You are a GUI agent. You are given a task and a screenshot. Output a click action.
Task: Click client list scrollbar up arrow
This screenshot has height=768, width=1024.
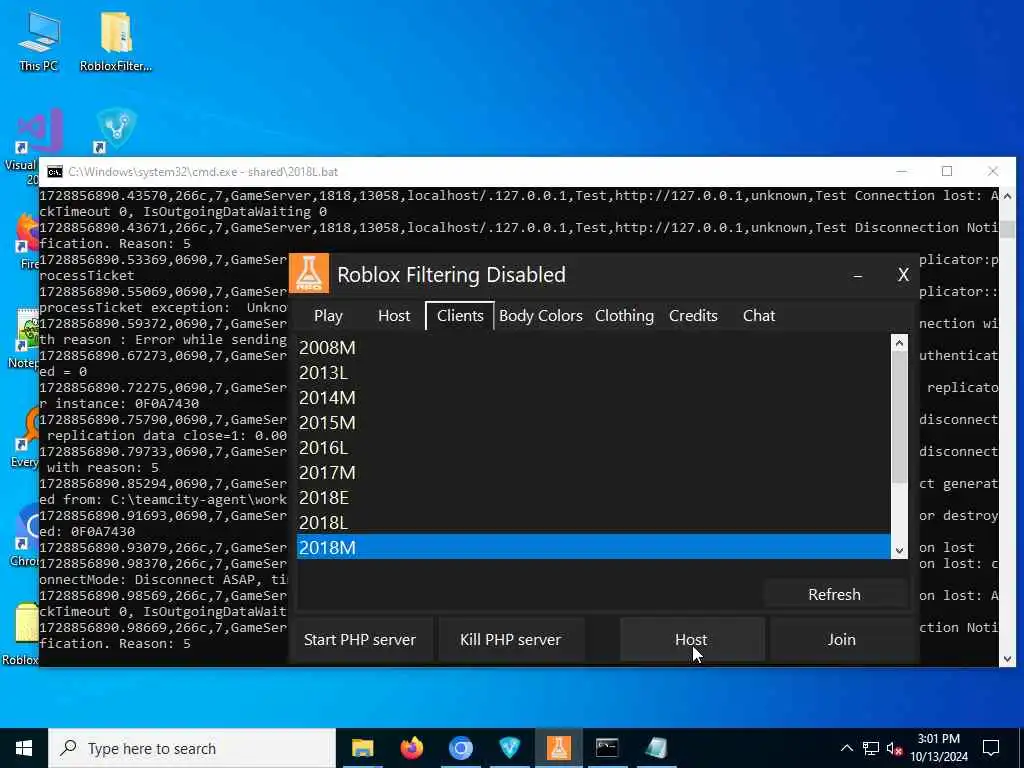click(899, 343)
